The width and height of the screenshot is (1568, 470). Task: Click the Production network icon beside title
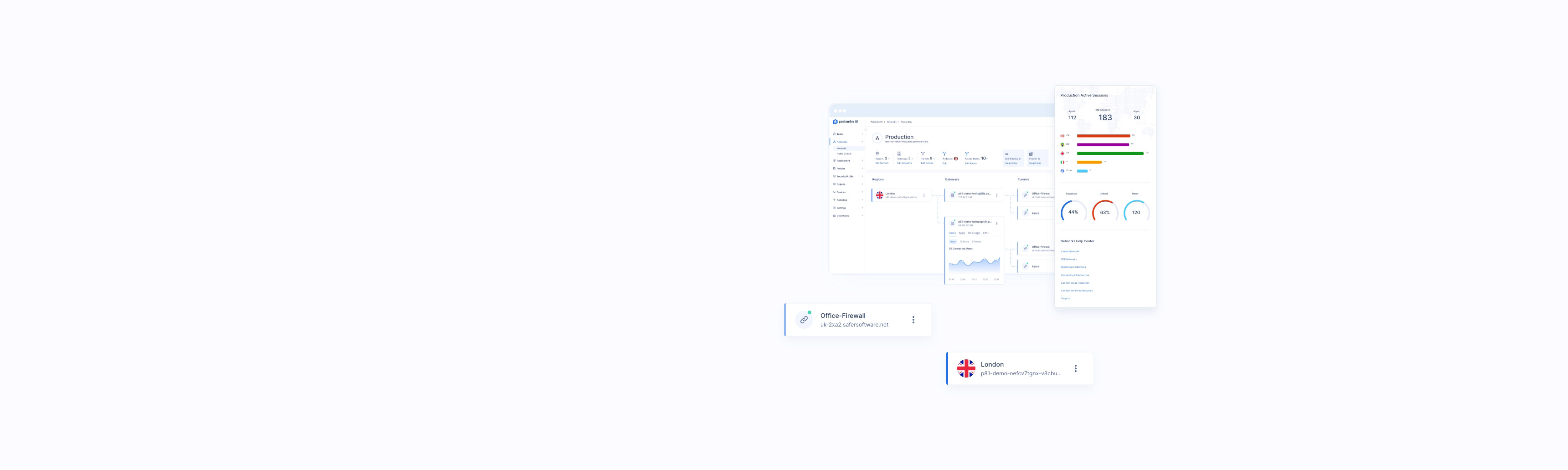click(877, 138)
